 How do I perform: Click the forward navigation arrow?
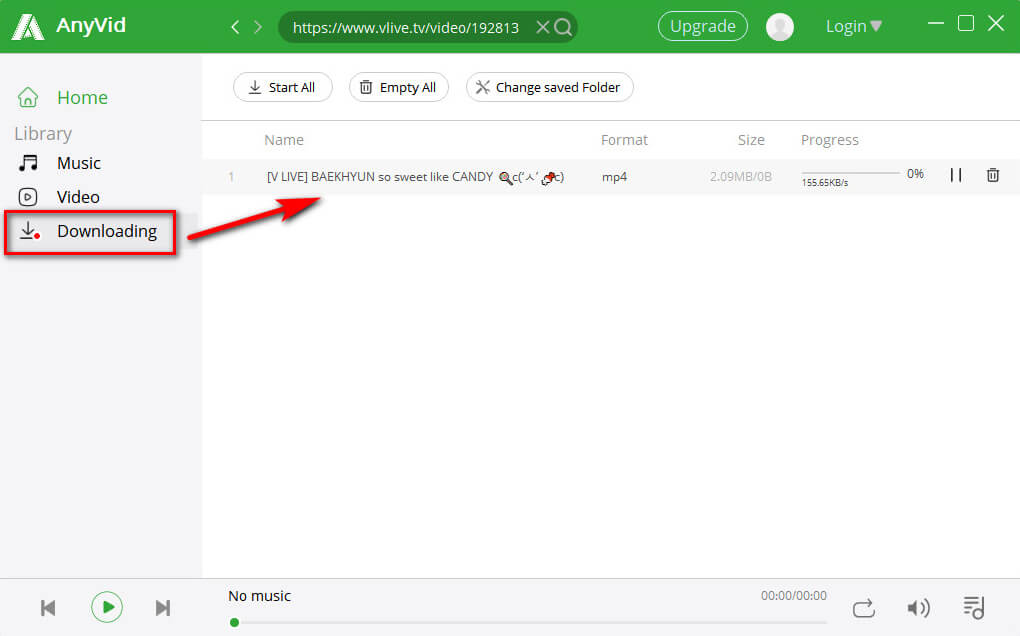[258, 27]
